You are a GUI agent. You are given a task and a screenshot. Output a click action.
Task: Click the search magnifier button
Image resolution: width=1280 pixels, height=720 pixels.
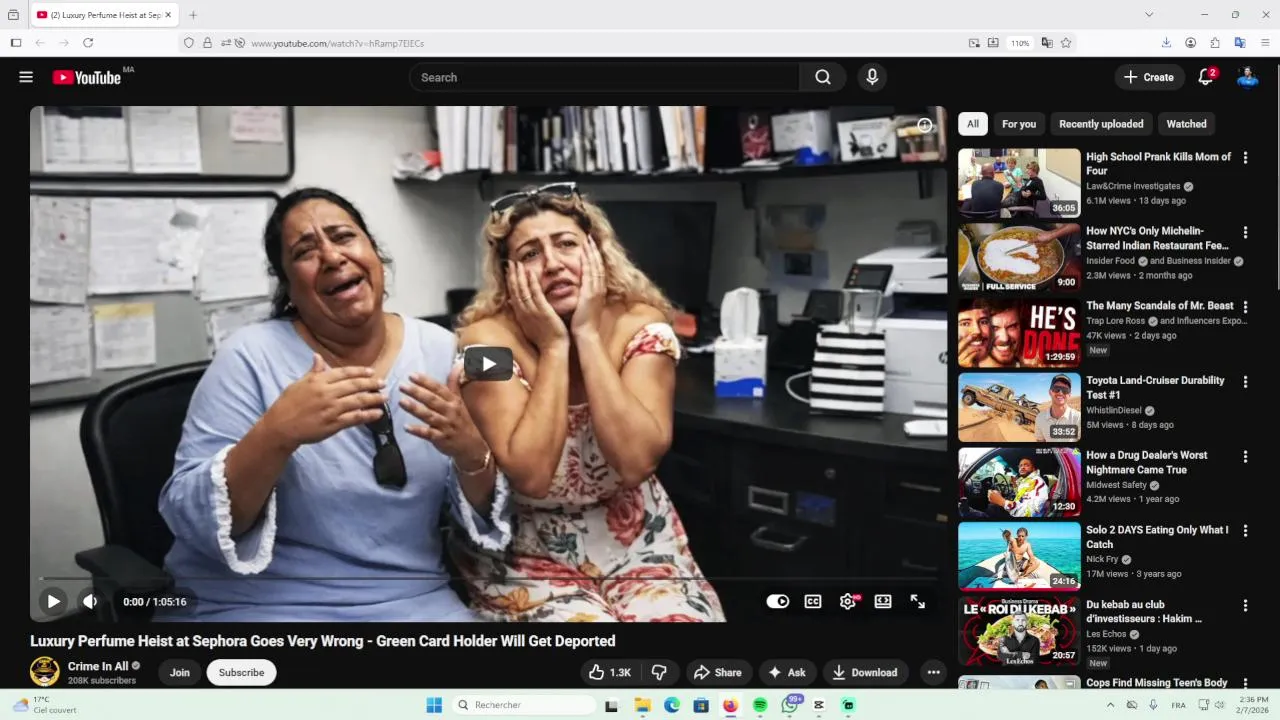[823, 77]
